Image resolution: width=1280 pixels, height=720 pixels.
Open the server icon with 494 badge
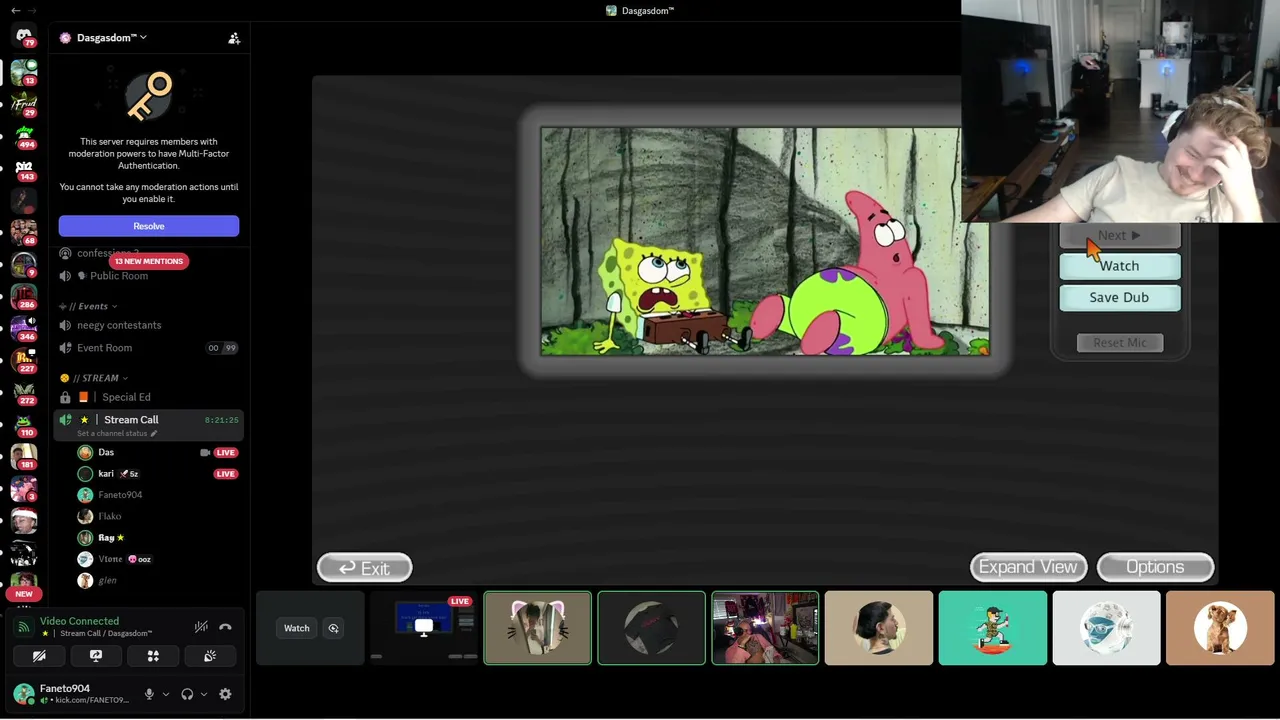[24, 135]
